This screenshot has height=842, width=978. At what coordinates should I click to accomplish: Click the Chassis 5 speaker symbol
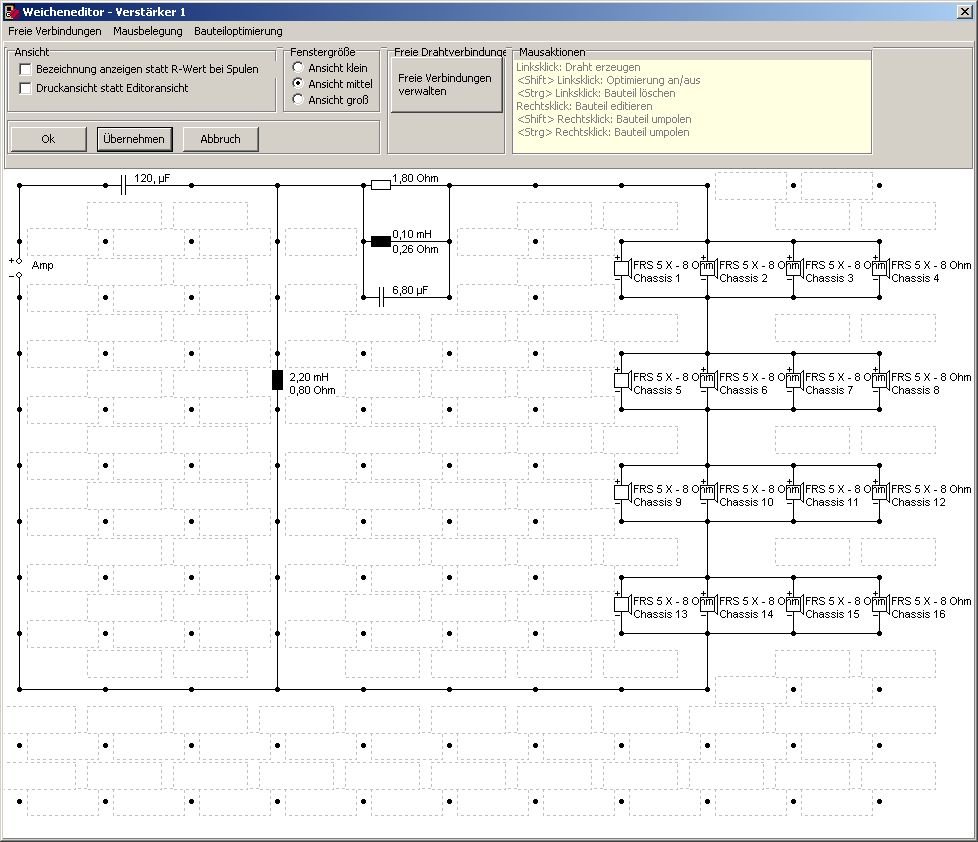coord(623,380)
